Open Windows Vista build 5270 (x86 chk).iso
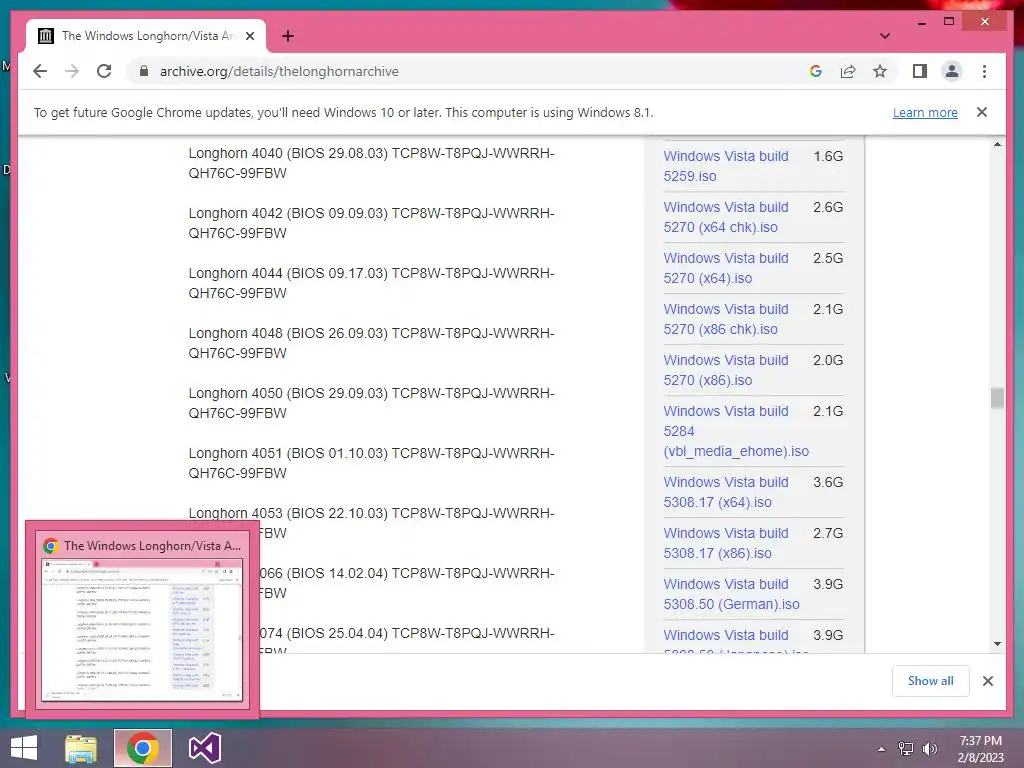The height and width of the screenshot is (768, 1024). 726,319
